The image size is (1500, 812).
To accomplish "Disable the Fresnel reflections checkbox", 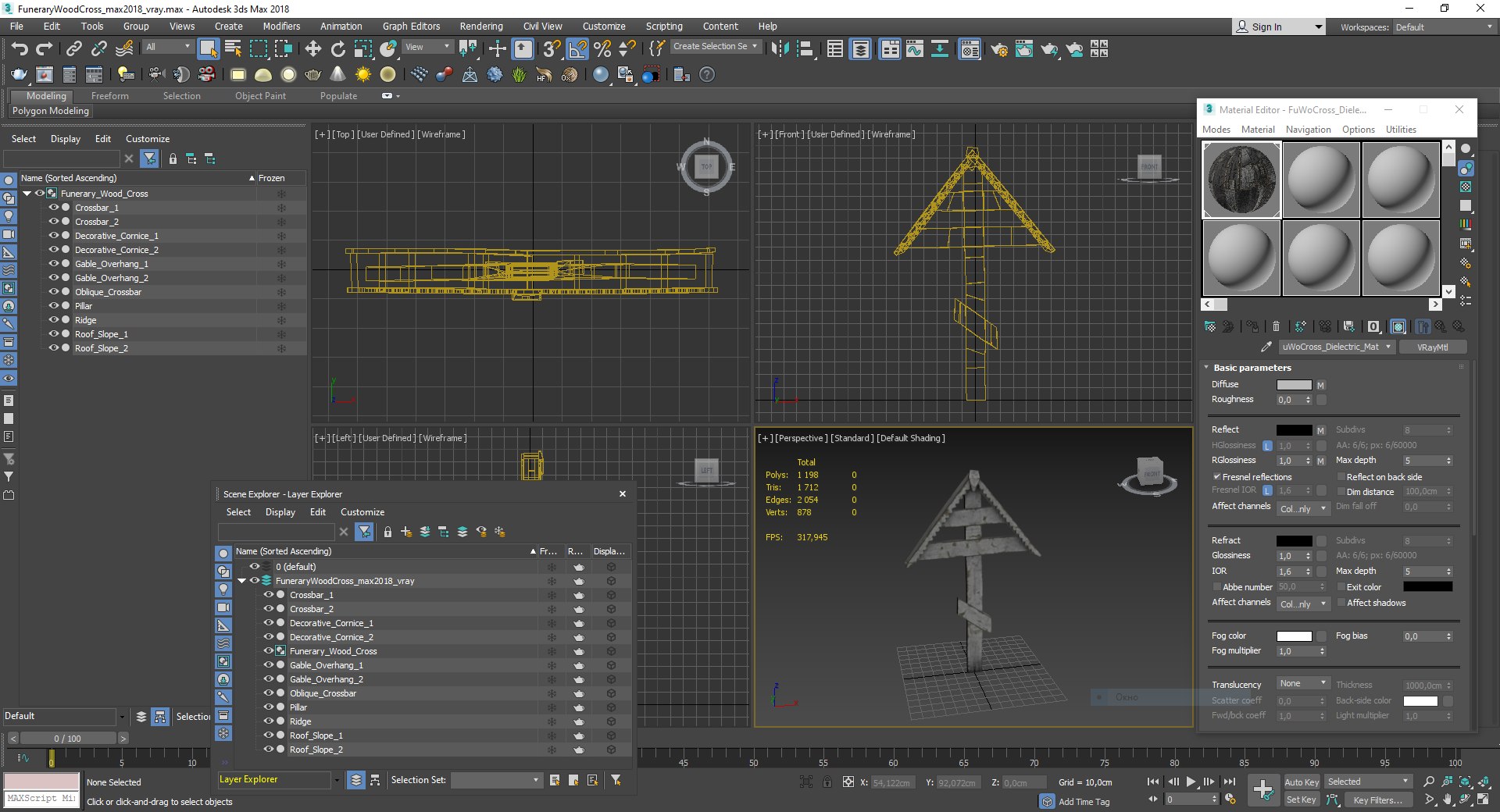I will coord(1216,477).
